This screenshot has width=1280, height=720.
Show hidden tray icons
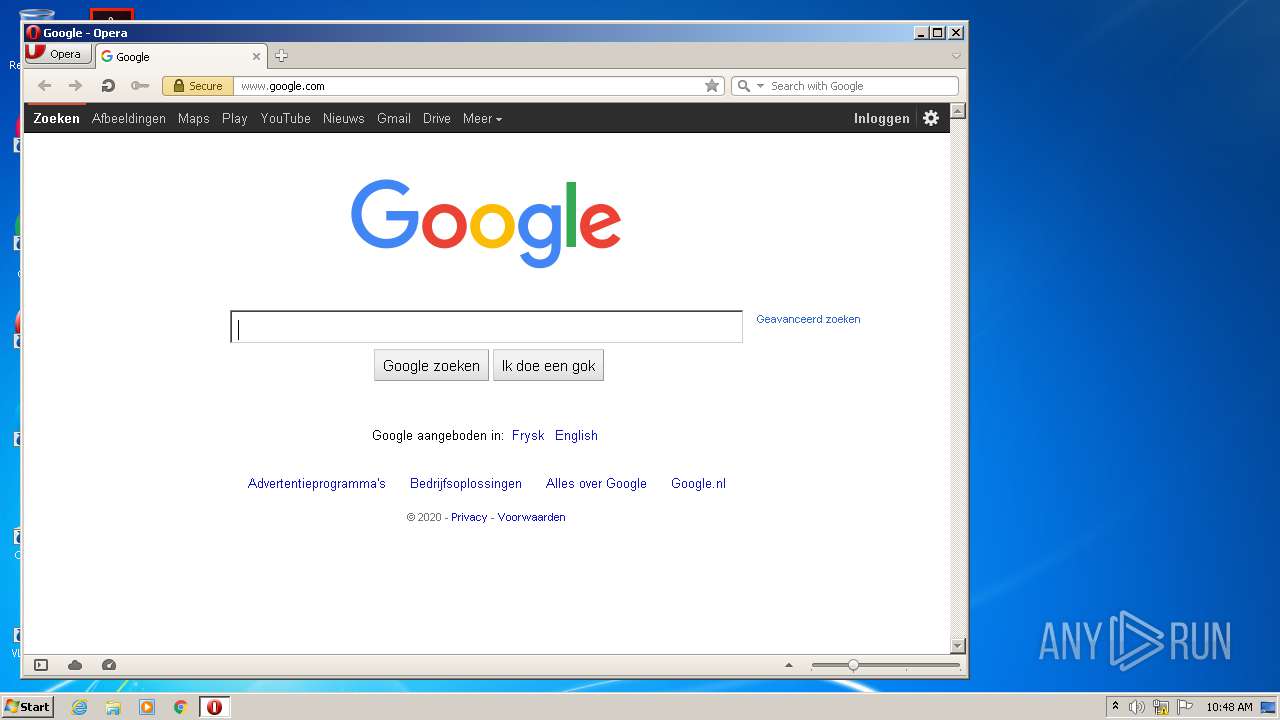tap(1115, 707)
